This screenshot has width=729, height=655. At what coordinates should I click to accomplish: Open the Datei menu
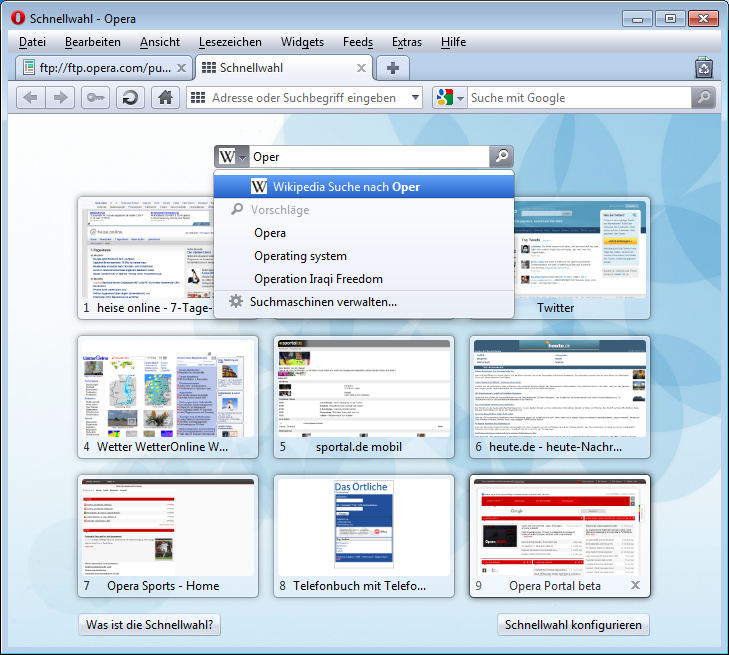(32, 42)
